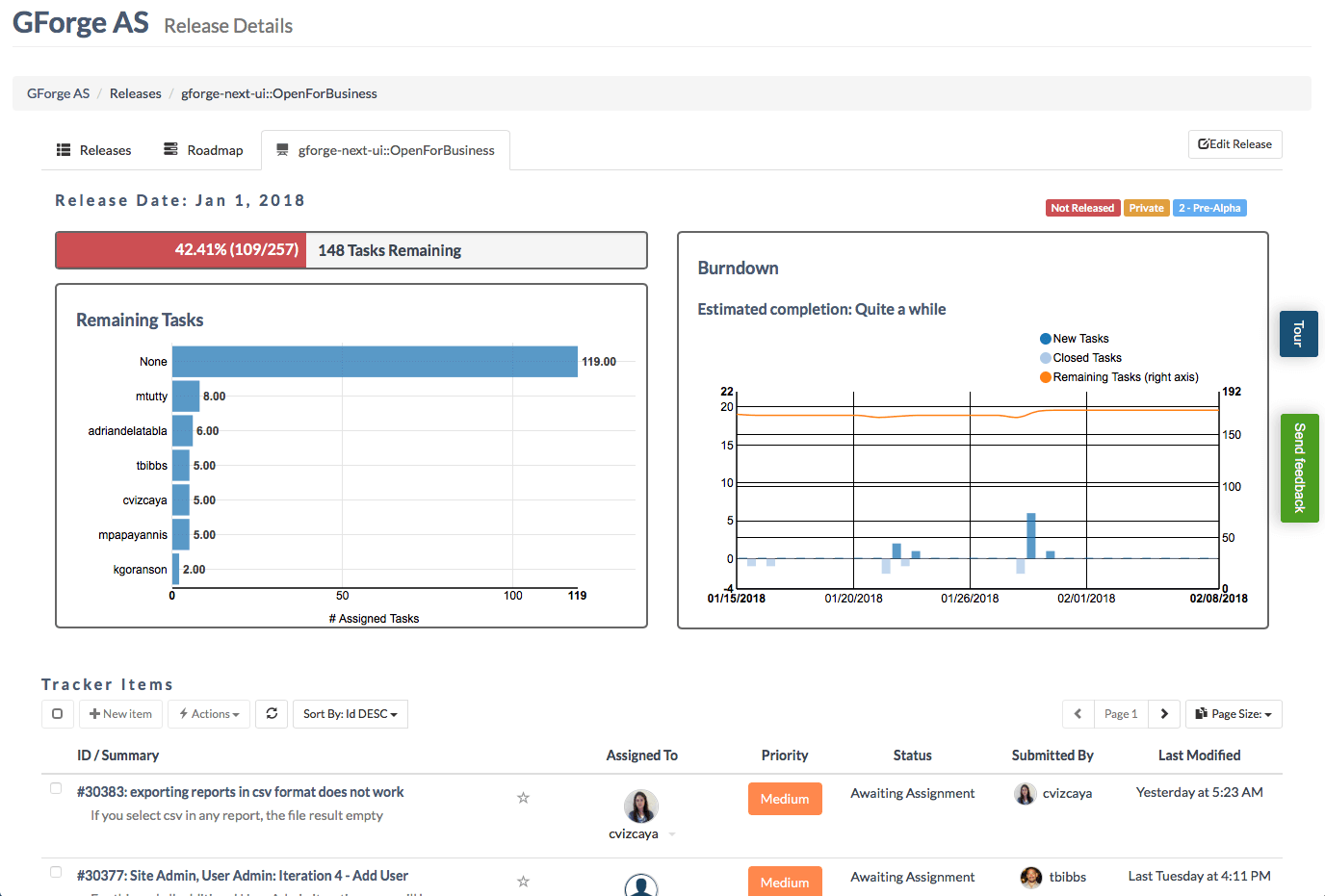Select the Releases tab list icon
Image resolution: width=1325 pixels, height=896 pixels.
point(62,149)
